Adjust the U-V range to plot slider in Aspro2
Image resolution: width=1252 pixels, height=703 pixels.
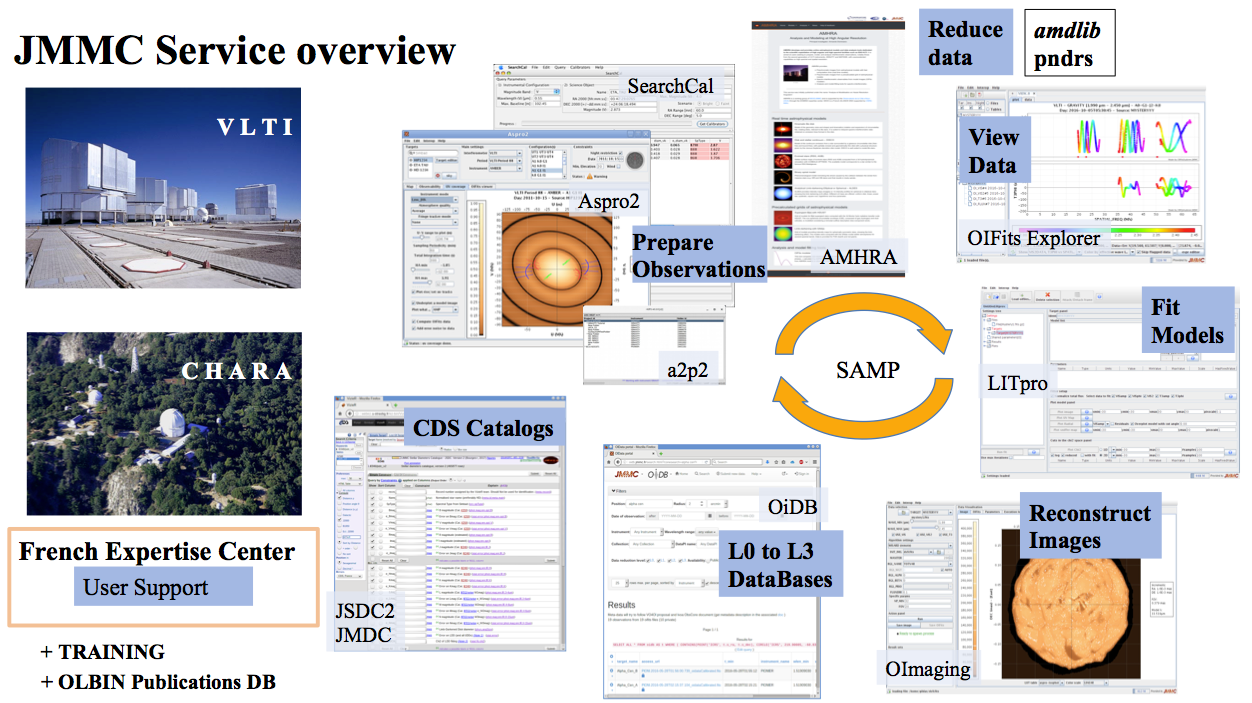tap(421, 238)
